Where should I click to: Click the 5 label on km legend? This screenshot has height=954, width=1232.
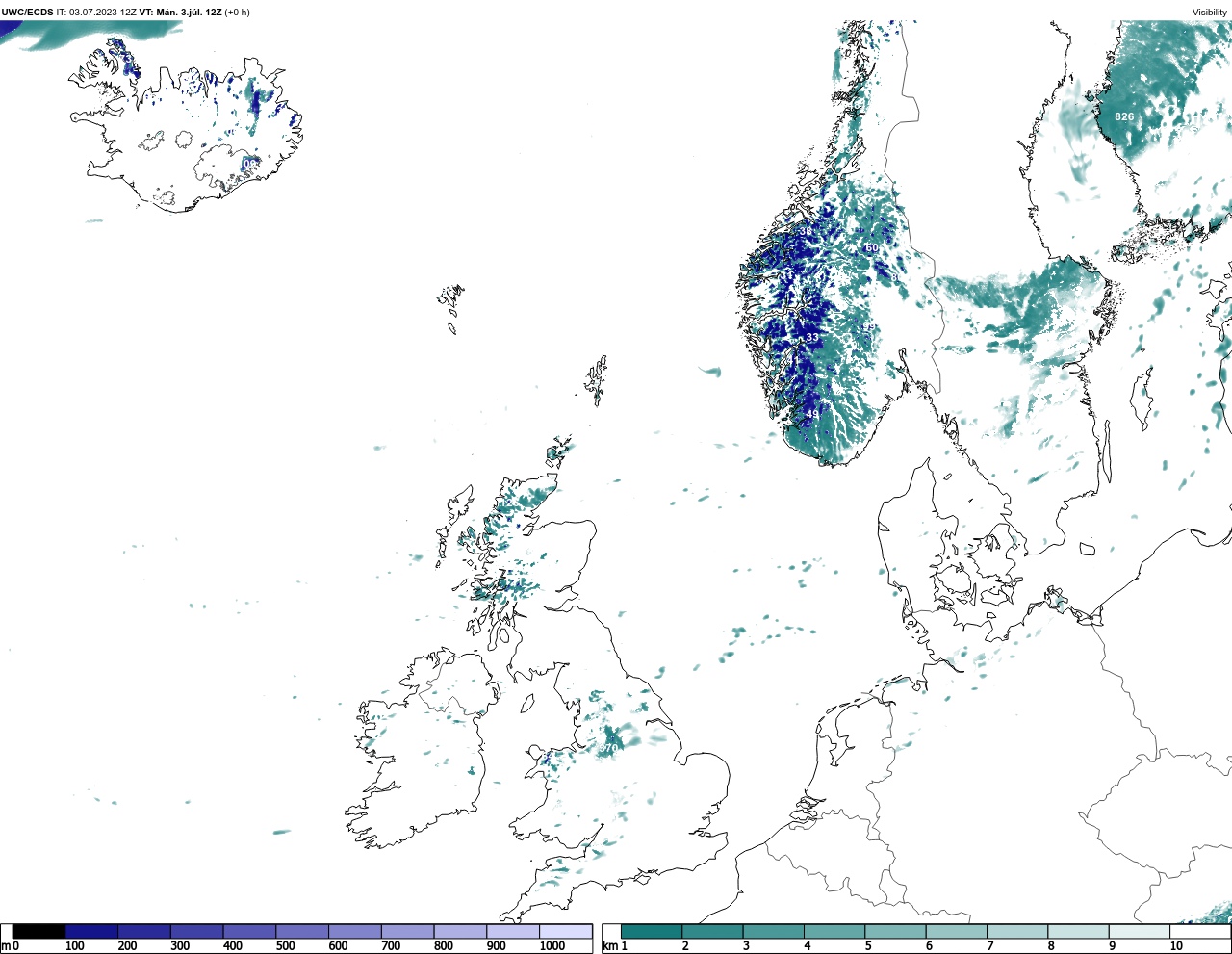pos(868,946)
